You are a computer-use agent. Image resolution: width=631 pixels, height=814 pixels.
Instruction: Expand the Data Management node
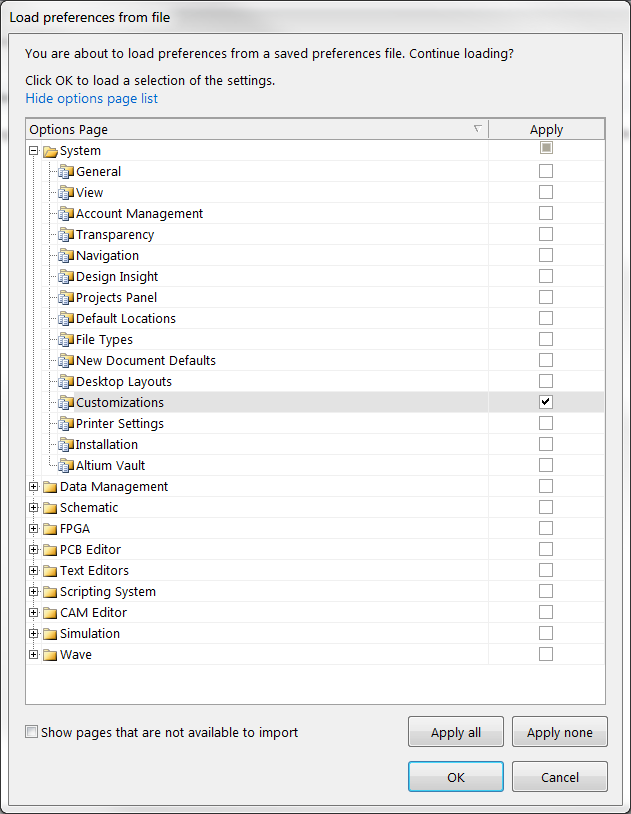(34, 487)
